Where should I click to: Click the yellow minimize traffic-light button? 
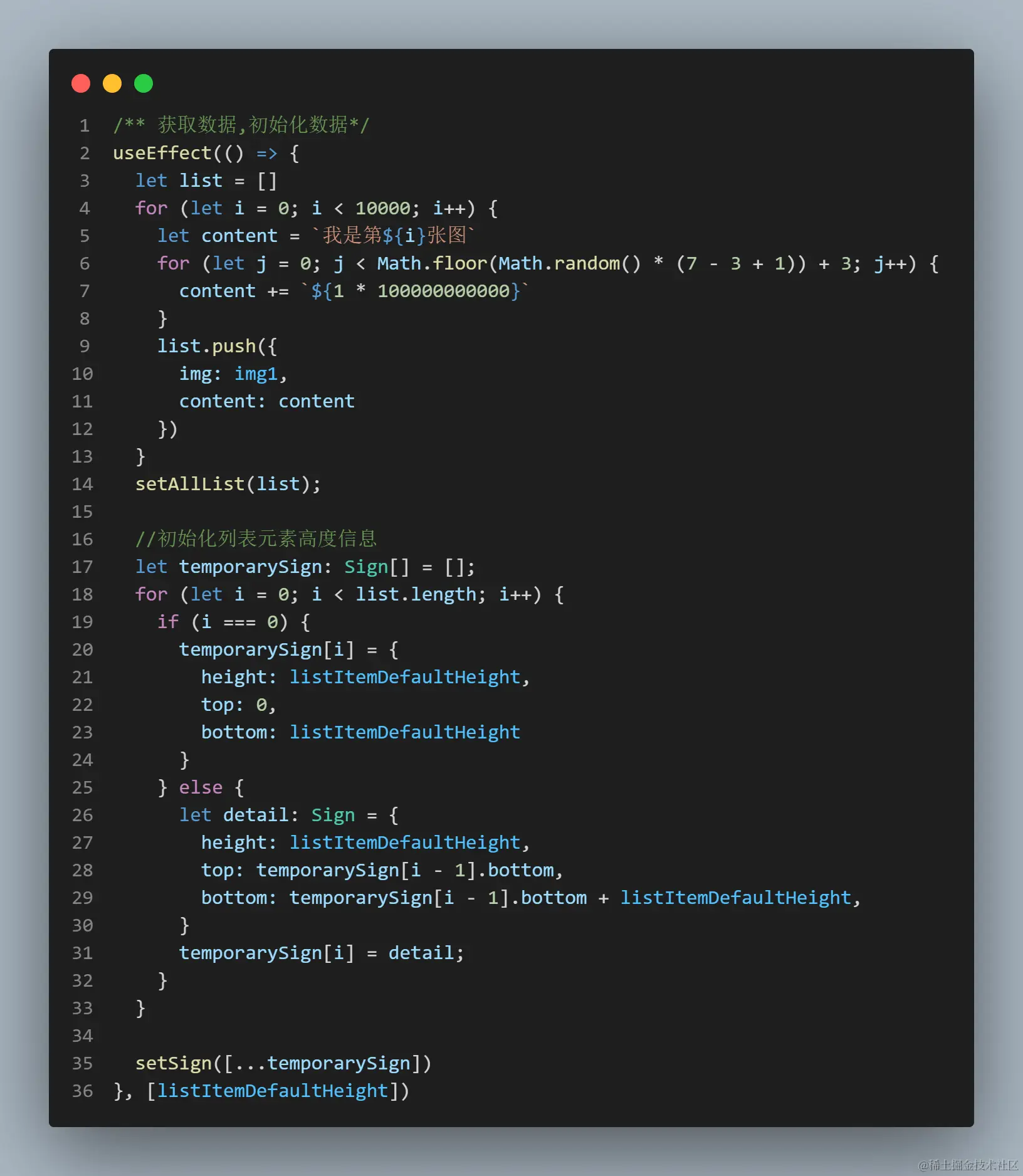[112, 83]
